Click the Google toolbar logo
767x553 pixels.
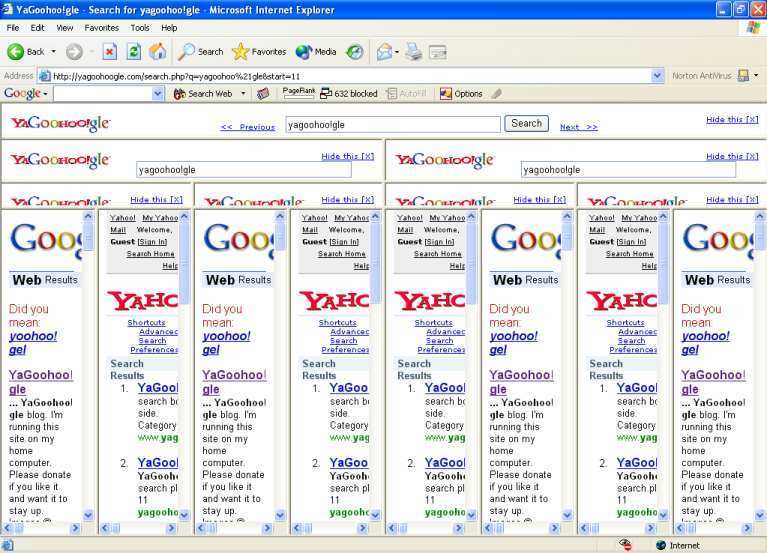[23, 93]
